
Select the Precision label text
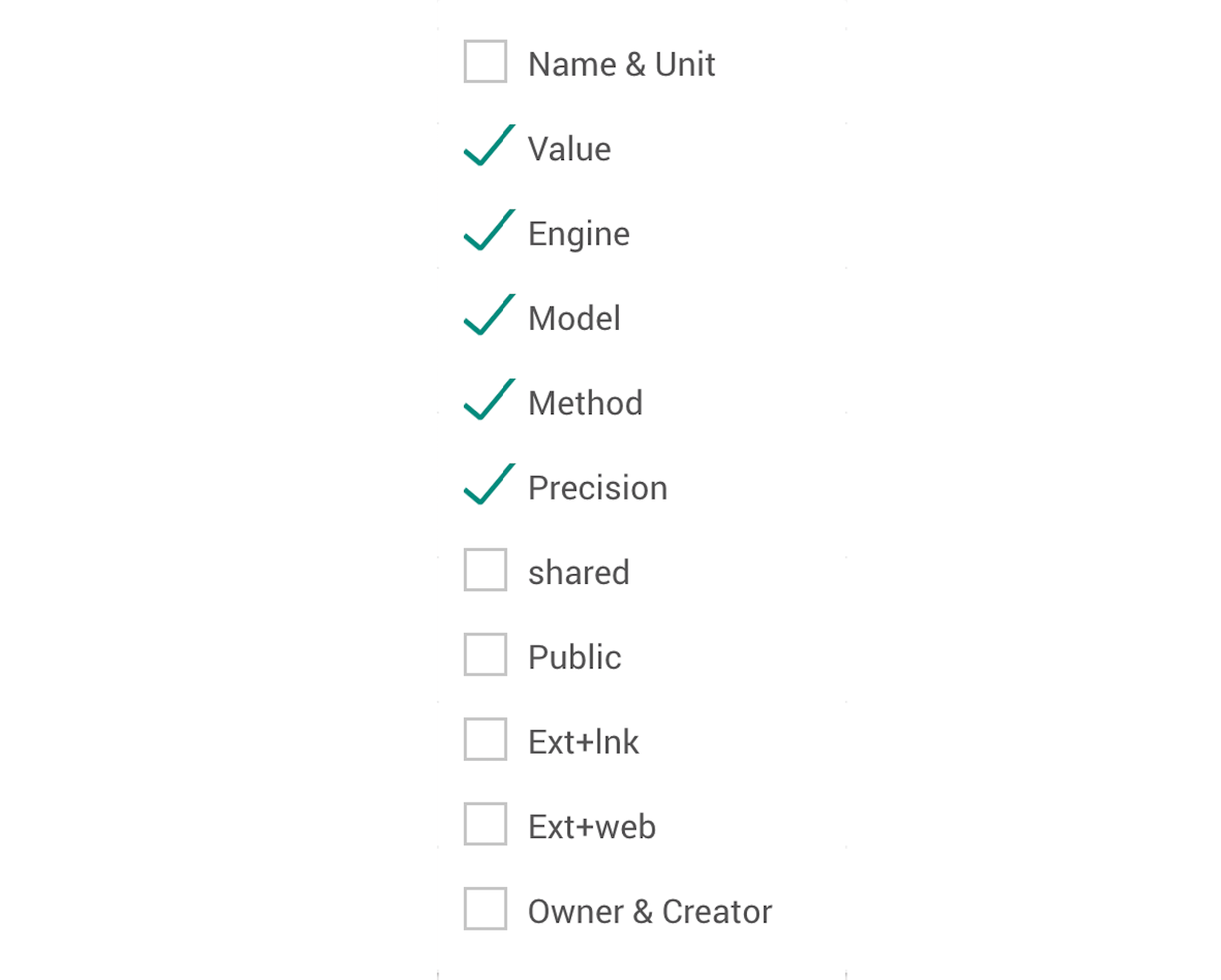(x=597, y=487)
